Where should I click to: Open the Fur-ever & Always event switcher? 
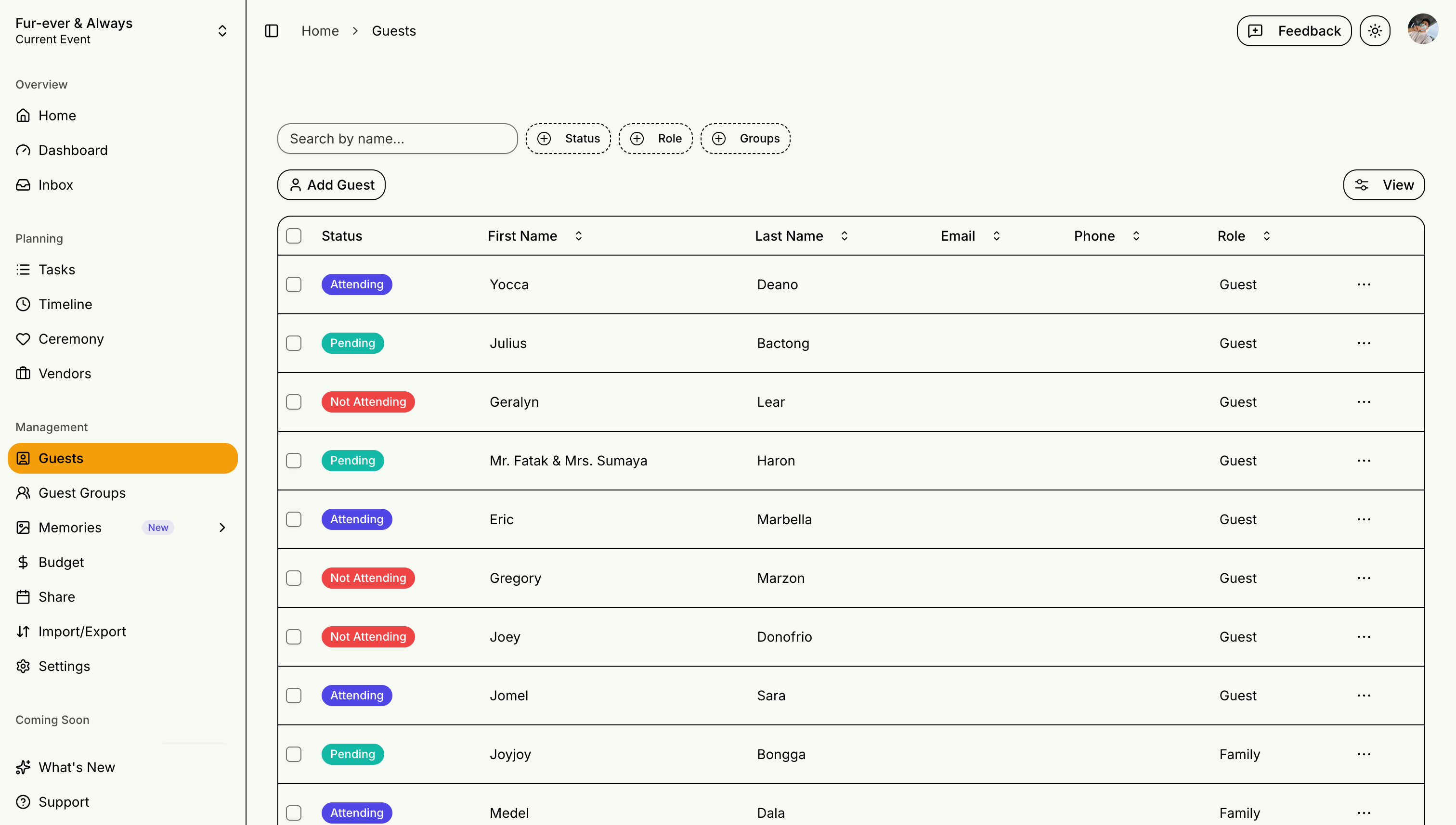pyautogui.click(x=222, y=31)
